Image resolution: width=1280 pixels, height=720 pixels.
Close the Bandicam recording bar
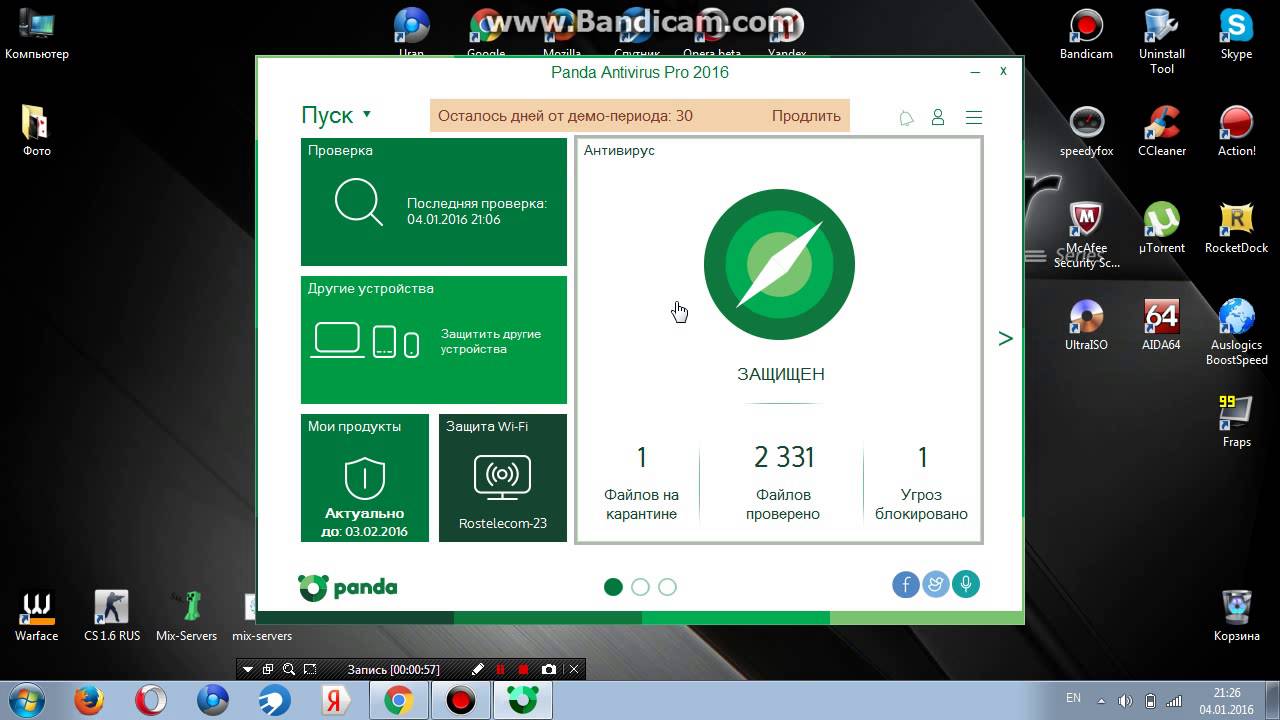click(x=575, y=669)
